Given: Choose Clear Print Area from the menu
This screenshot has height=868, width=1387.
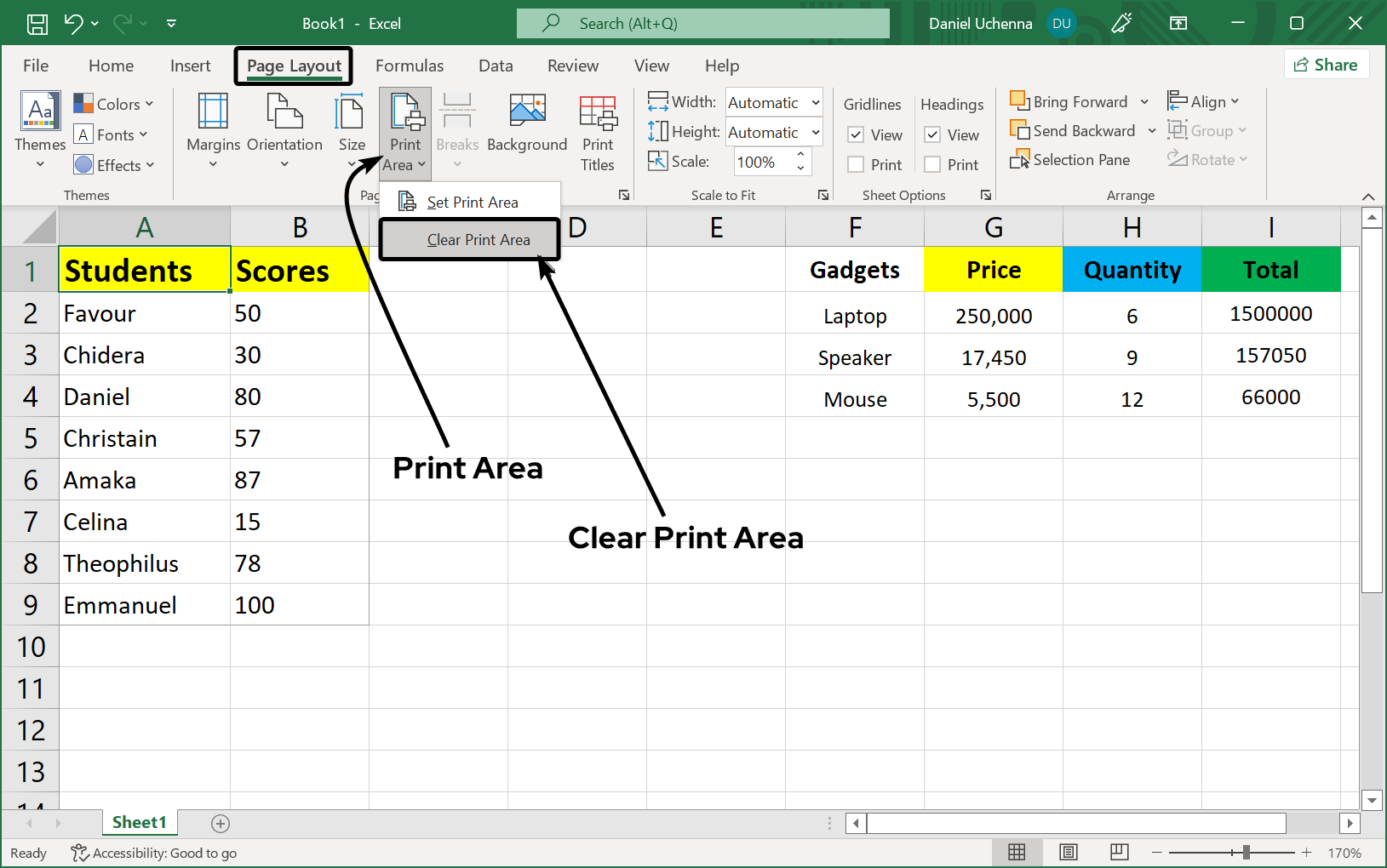Looking at the screenshot, I should (479, 239).
